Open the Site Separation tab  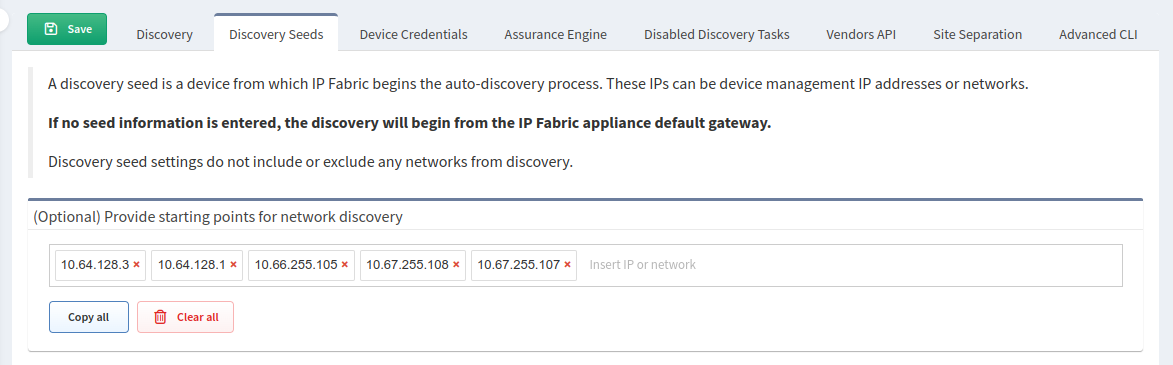click(x=978, y=34)
